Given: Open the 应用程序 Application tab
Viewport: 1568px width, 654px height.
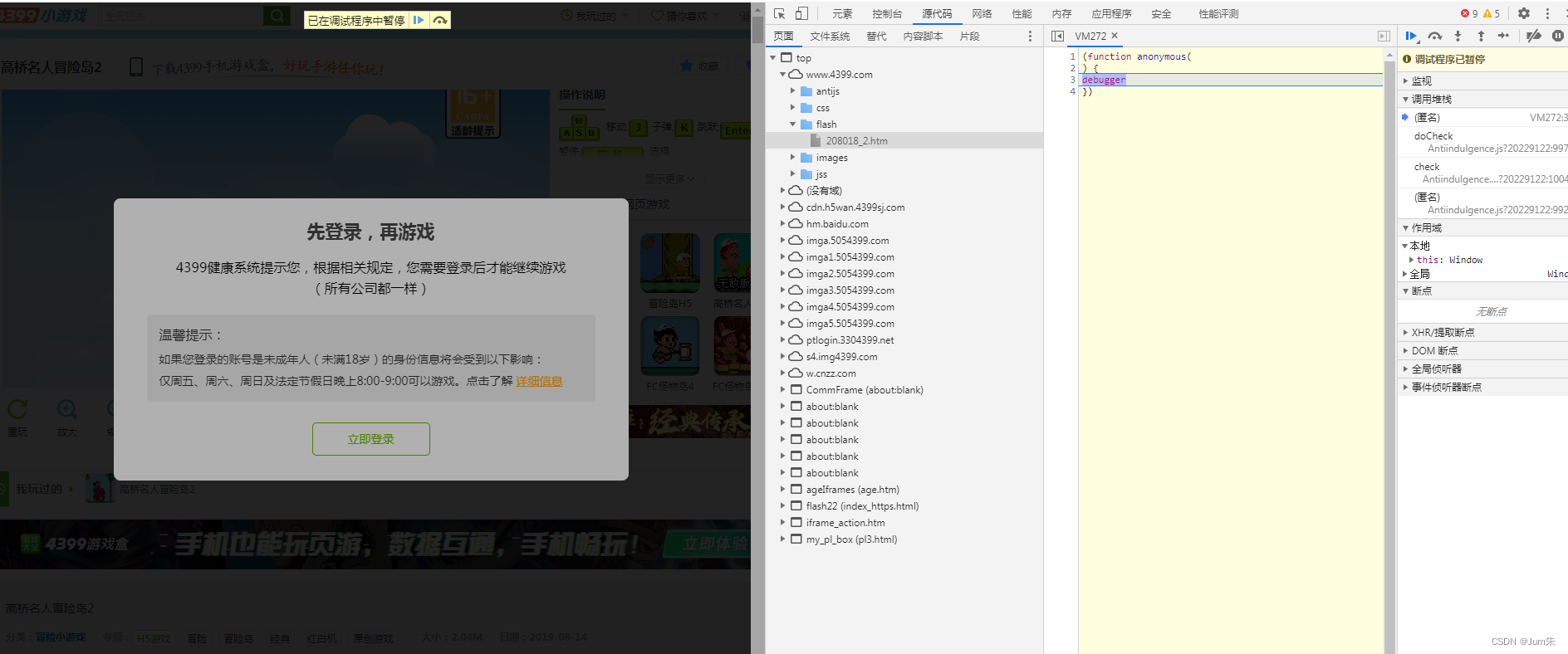Looking at the screenshot, I should 1111,13.
